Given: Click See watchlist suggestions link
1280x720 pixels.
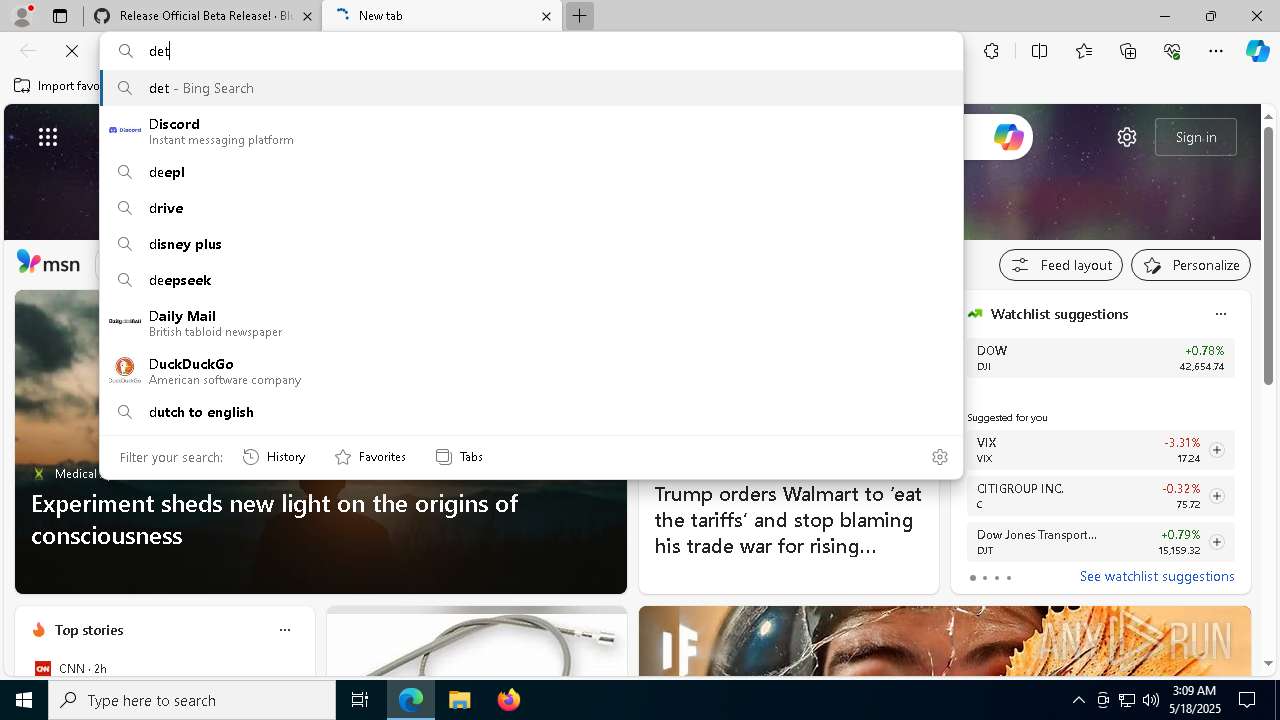Looking at the screenshot, I should (1157, 576).
